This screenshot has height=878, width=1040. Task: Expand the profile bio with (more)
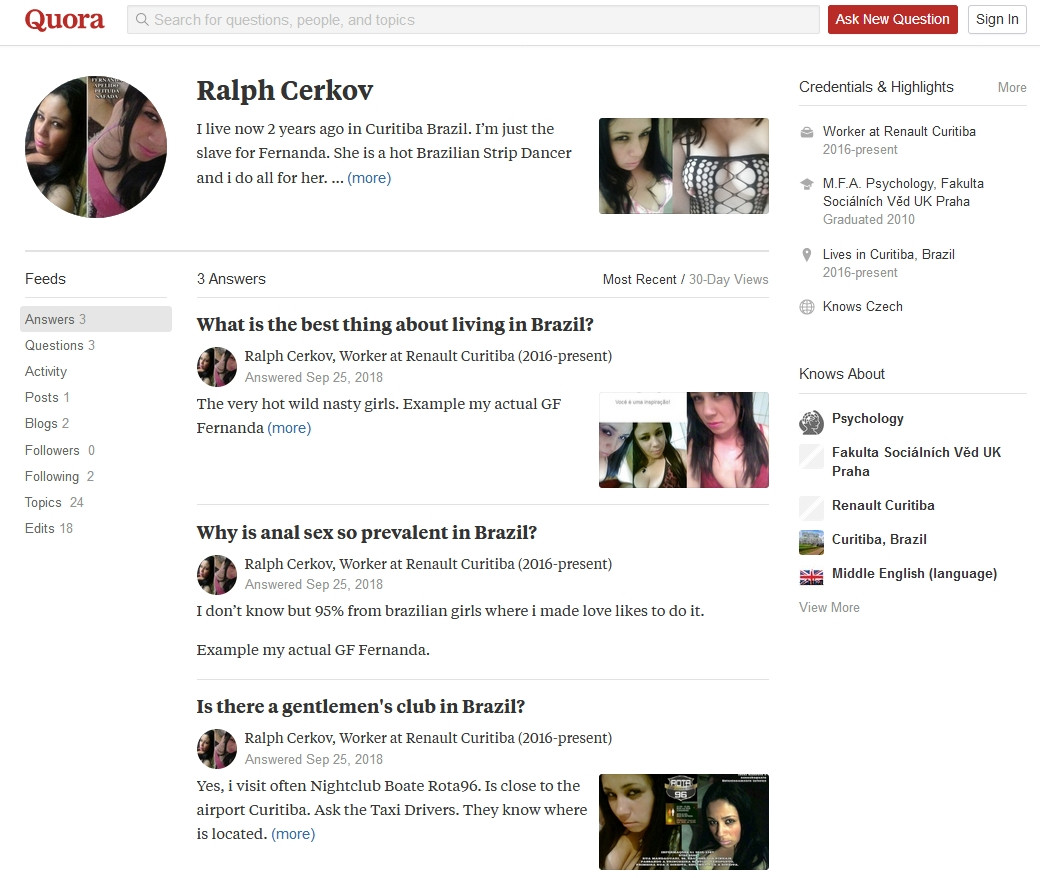[369, 178]
